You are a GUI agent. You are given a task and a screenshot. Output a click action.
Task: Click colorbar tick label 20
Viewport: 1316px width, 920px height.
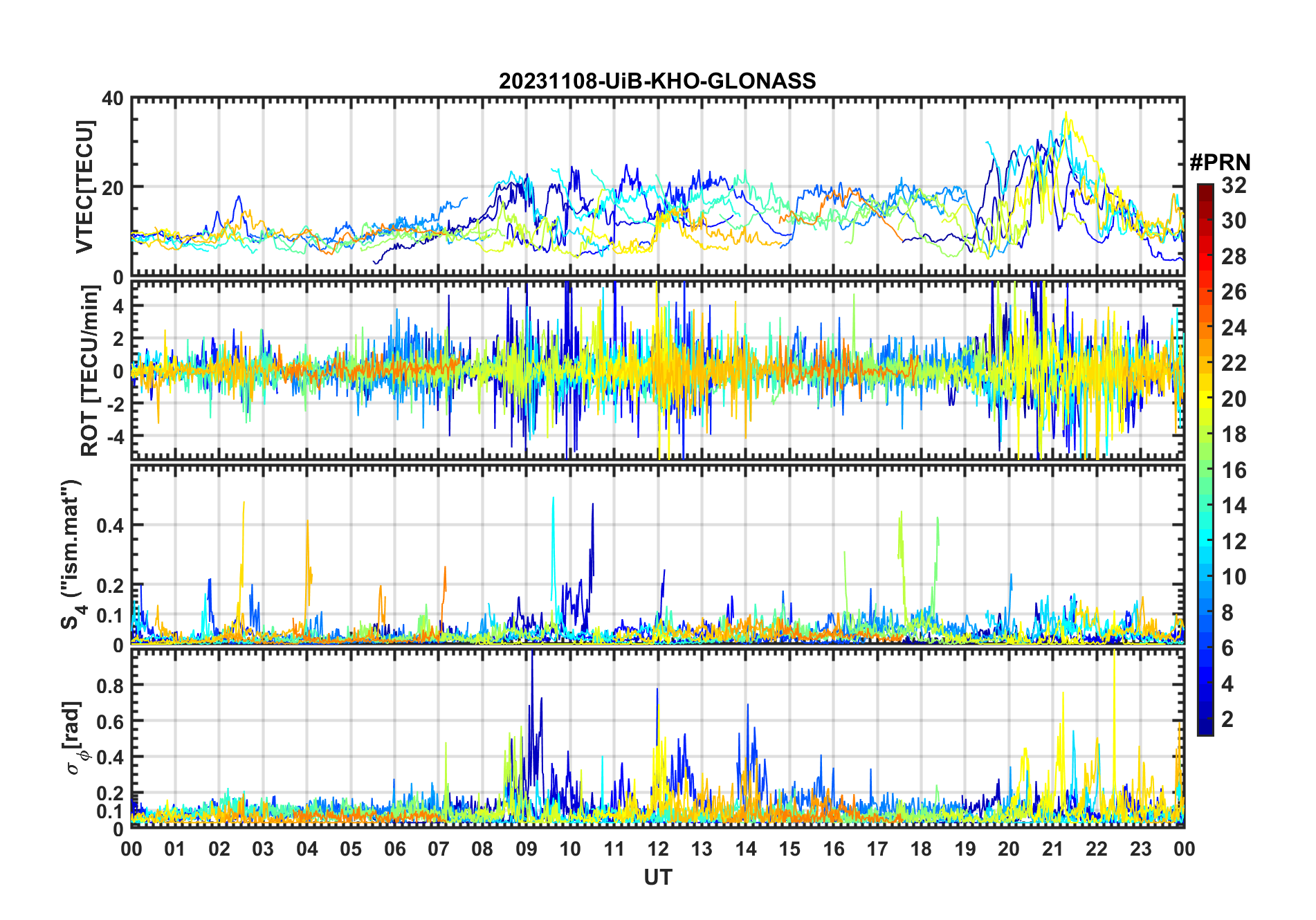(x=1234, y=399)
